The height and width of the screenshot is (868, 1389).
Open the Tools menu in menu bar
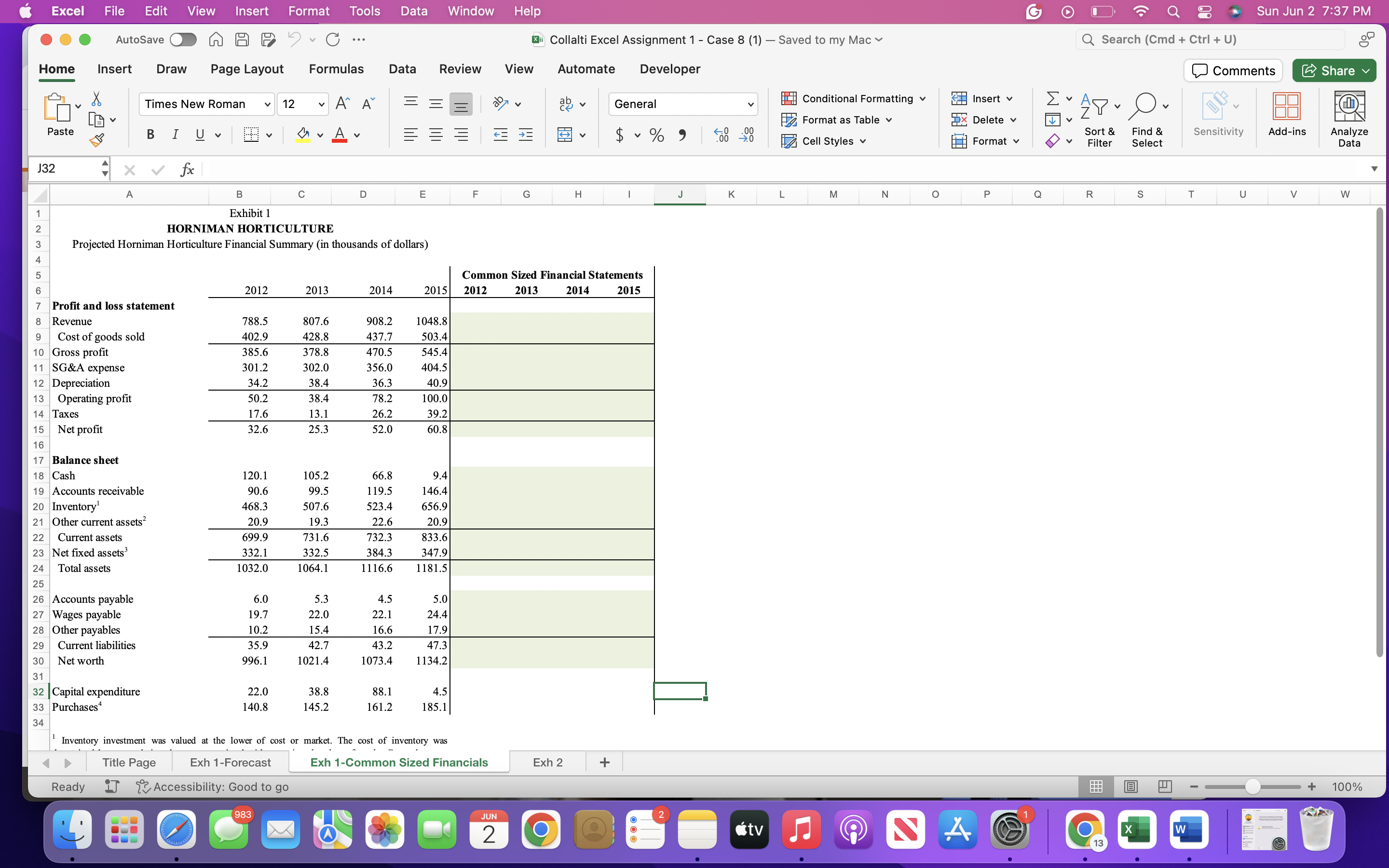(365, 11)
